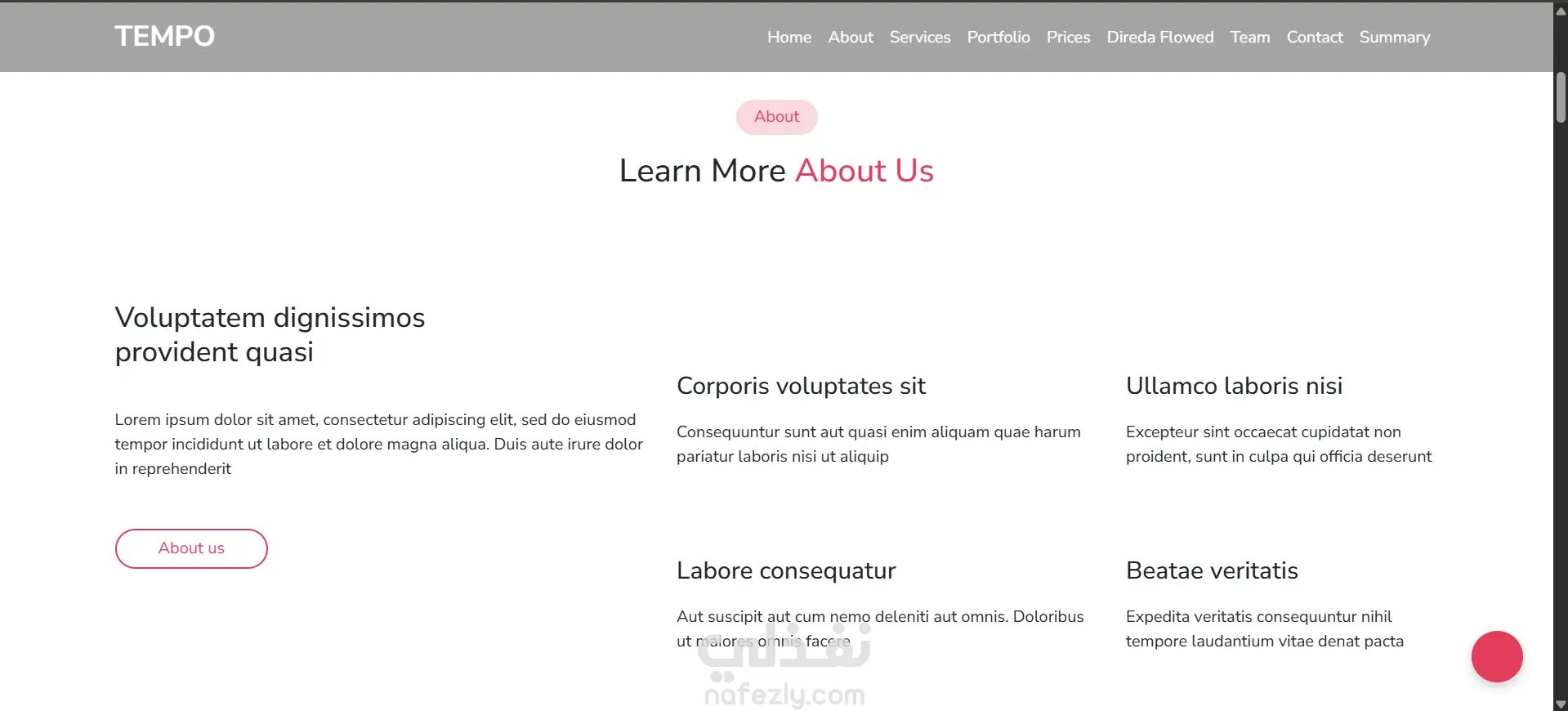Go to About in navigation bar
This screenshot has height=711, width=1568.
pyautogui.click(x=851, y=37)
